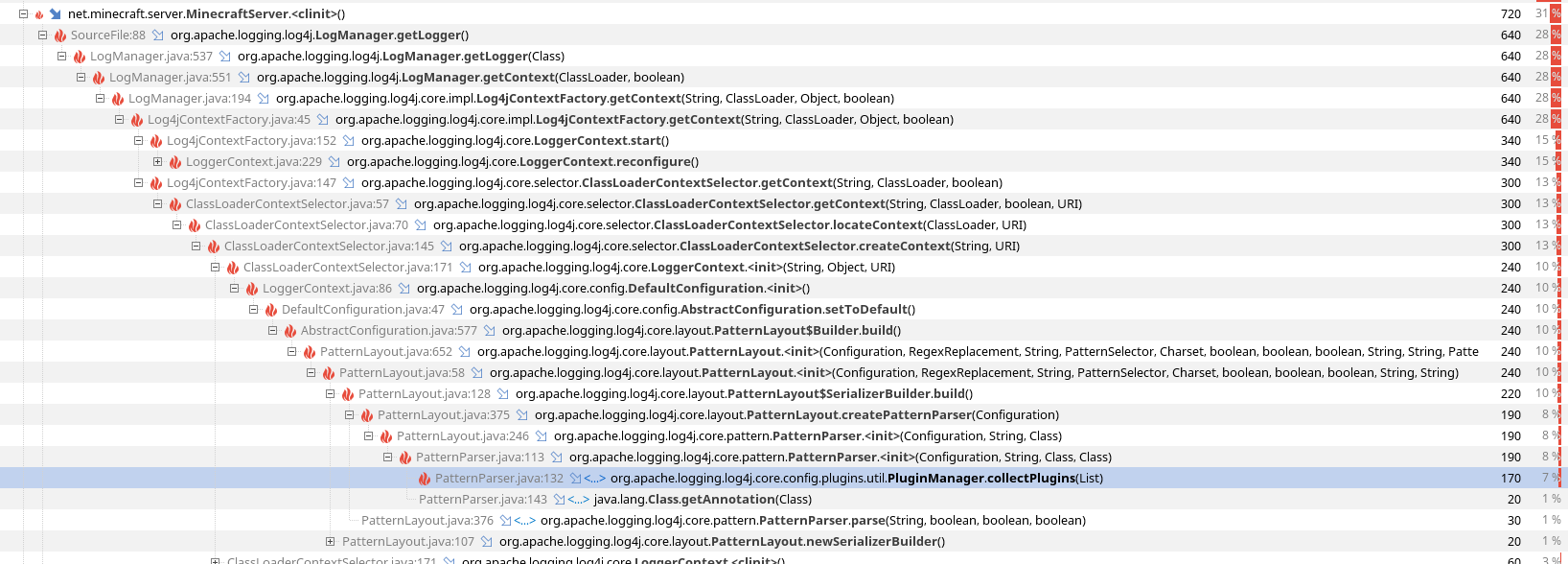Viewport: 1568px width, 564px height.
Task: Click the 31% bar on the root row
Action: (x=1555, y=14)
